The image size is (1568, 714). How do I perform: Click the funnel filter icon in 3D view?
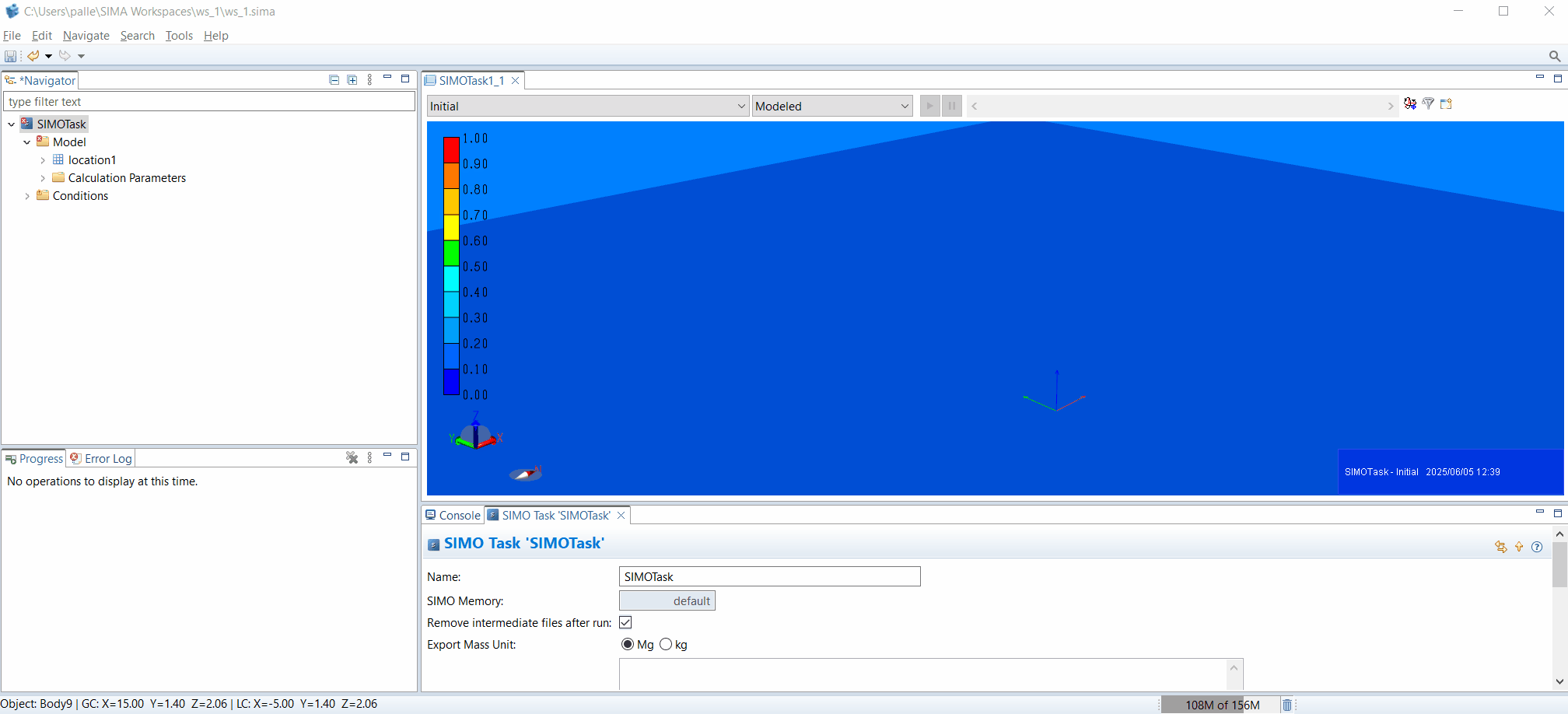[x=1428, y=103]
